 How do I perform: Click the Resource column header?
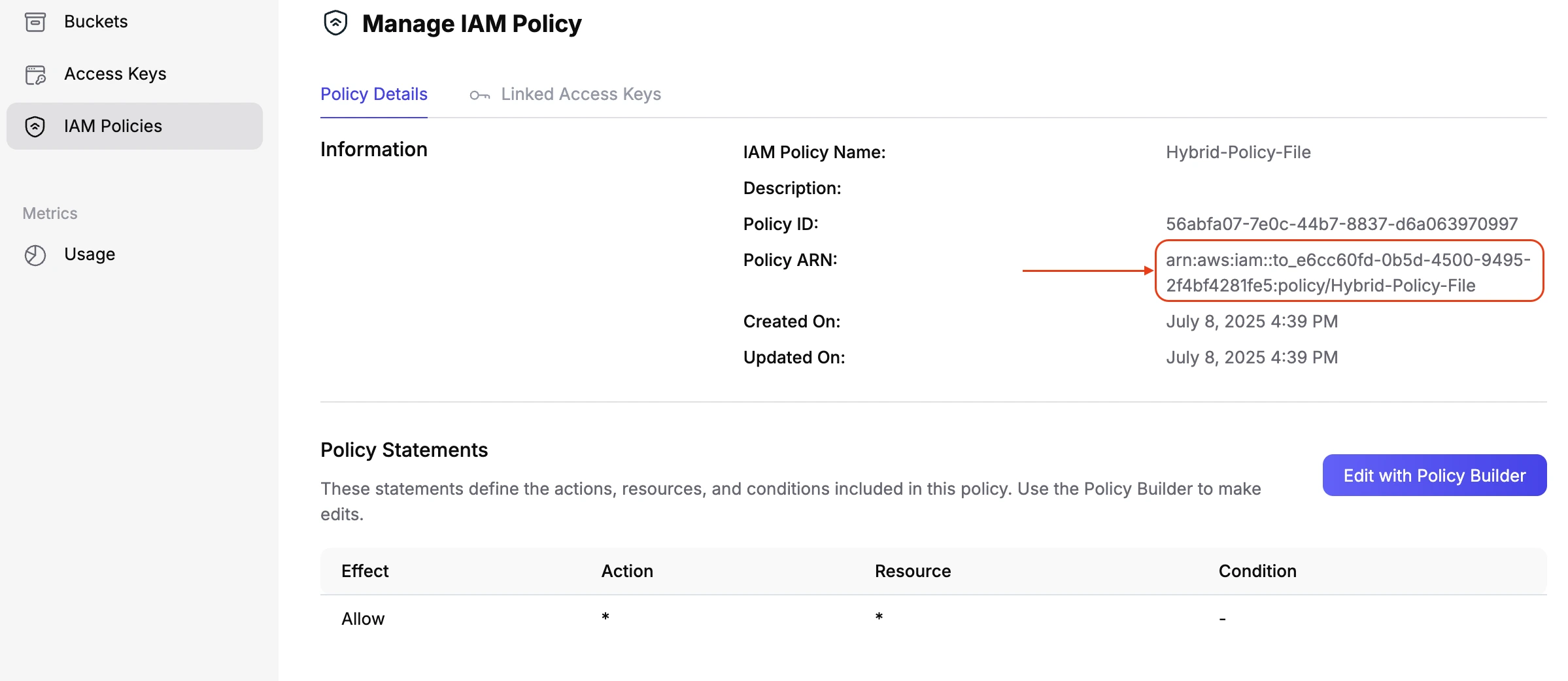coord(912,571)
